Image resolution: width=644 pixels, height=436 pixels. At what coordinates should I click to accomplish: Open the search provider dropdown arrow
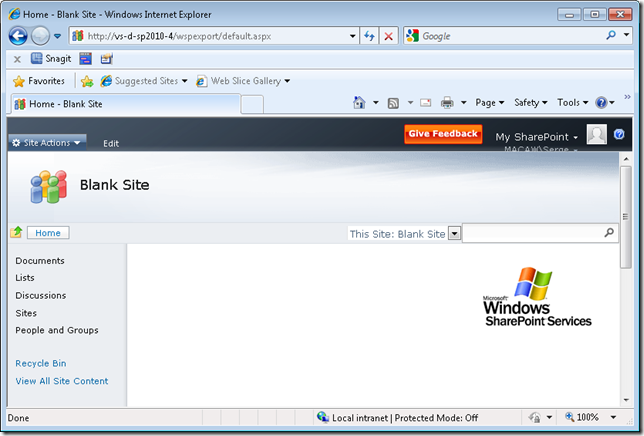626,35
